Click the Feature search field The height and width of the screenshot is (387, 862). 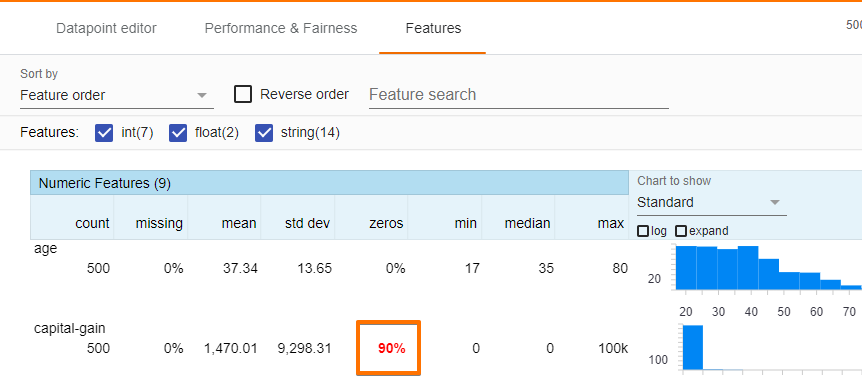[x=518, y=95]
